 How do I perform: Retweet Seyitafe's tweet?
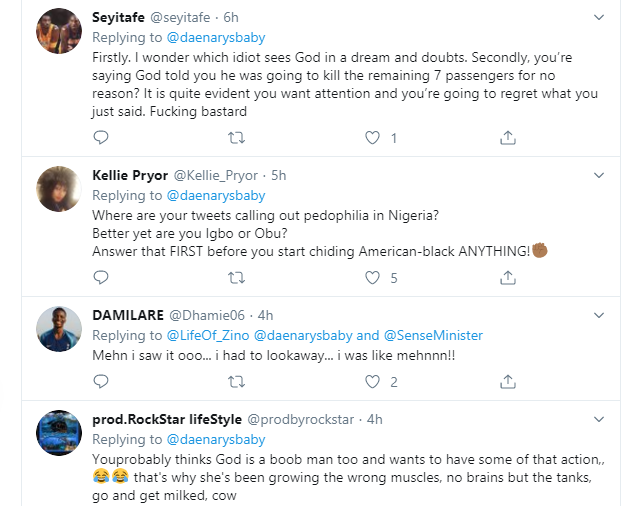(236, 137)
